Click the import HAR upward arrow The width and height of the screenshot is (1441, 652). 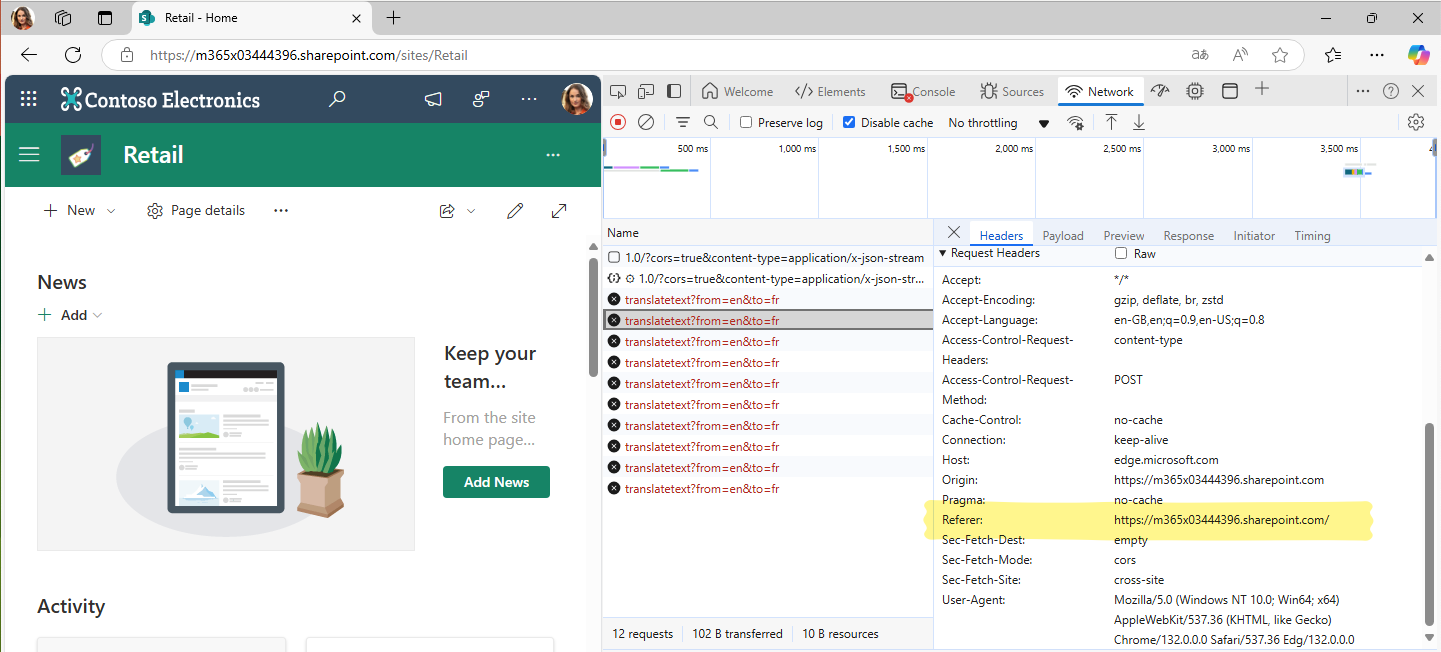[x=1111, y=122]
